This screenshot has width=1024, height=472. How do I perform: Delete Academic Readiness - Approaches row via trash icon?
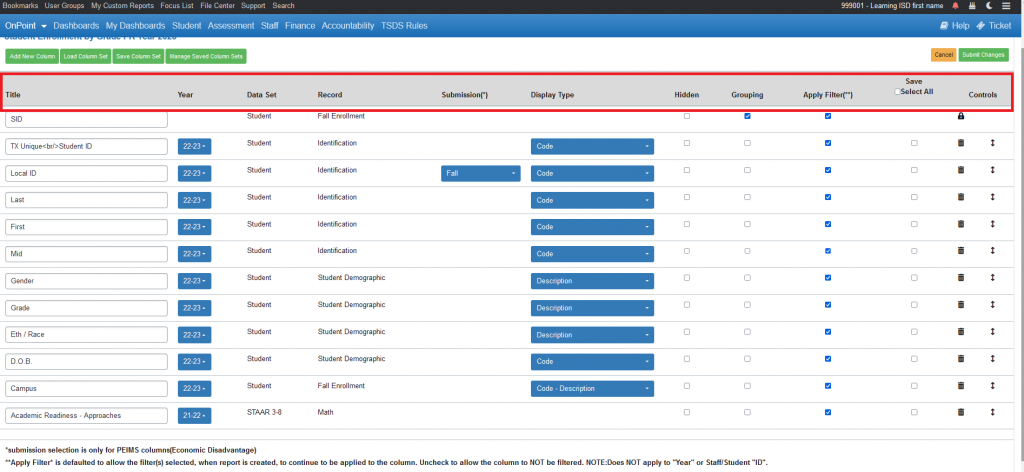(961, 412)
